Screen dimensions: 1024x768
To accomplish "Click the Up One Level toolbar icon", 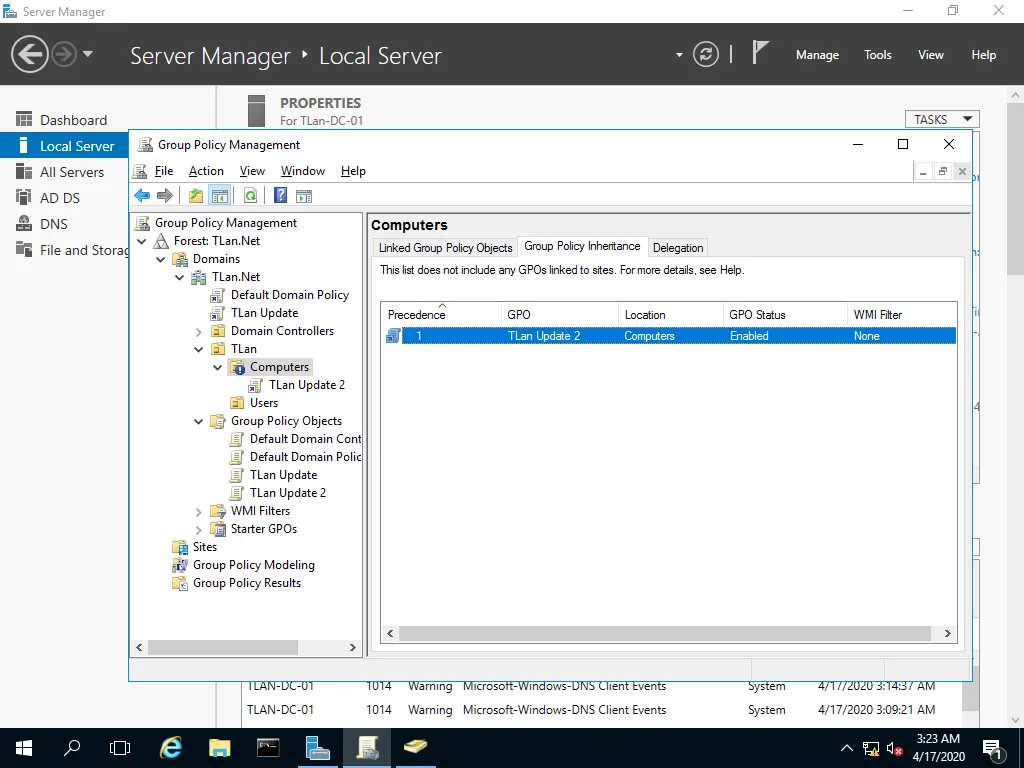I will pyautogui.click(x=195, y=195).
